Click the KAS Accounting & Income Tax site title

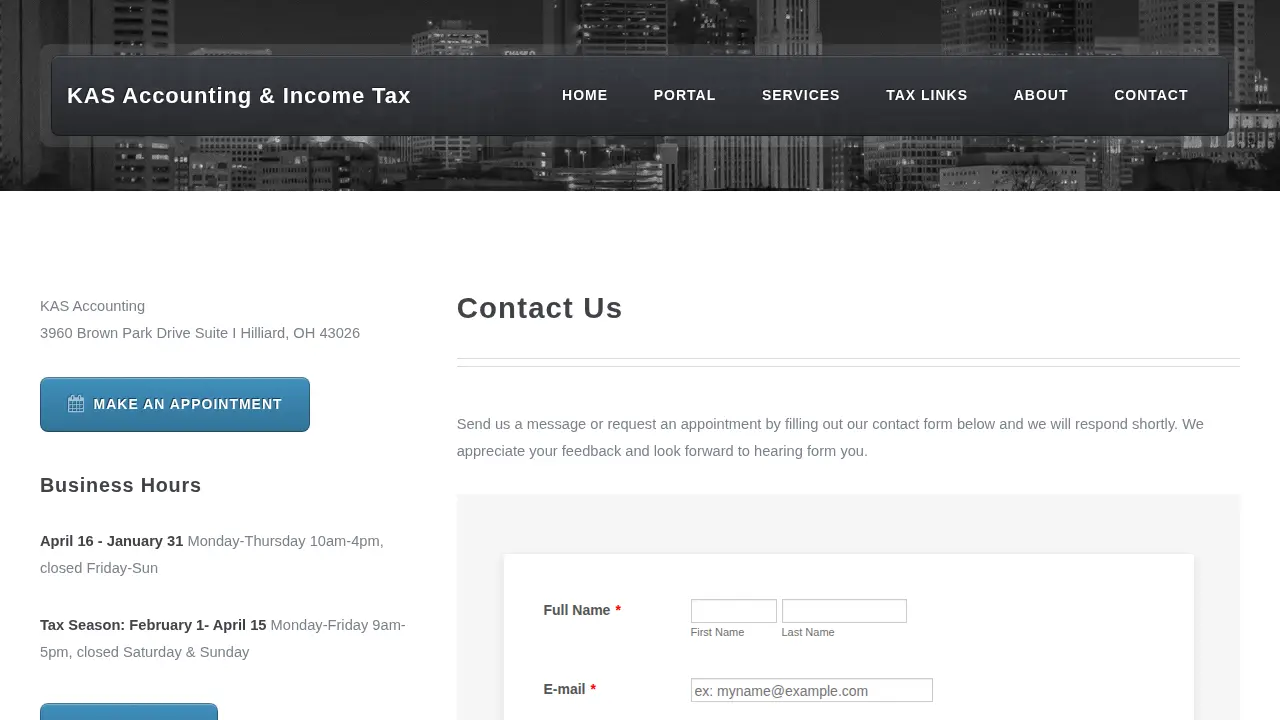pyautogui.click(x=239, y=96)
